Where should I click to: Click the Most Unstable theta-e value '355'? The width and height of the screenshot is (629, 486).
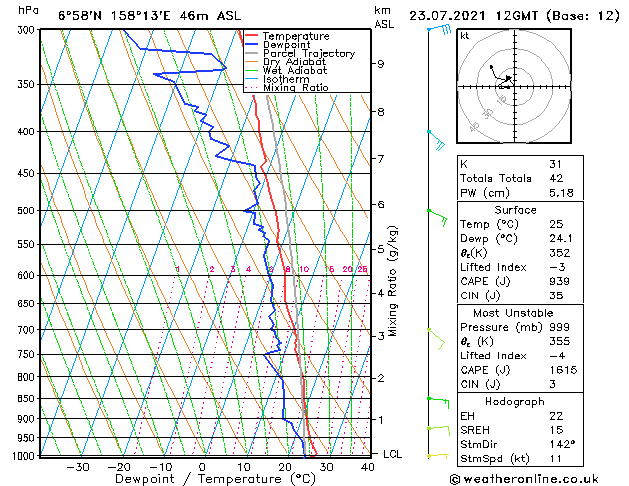[x=560, y=341]
